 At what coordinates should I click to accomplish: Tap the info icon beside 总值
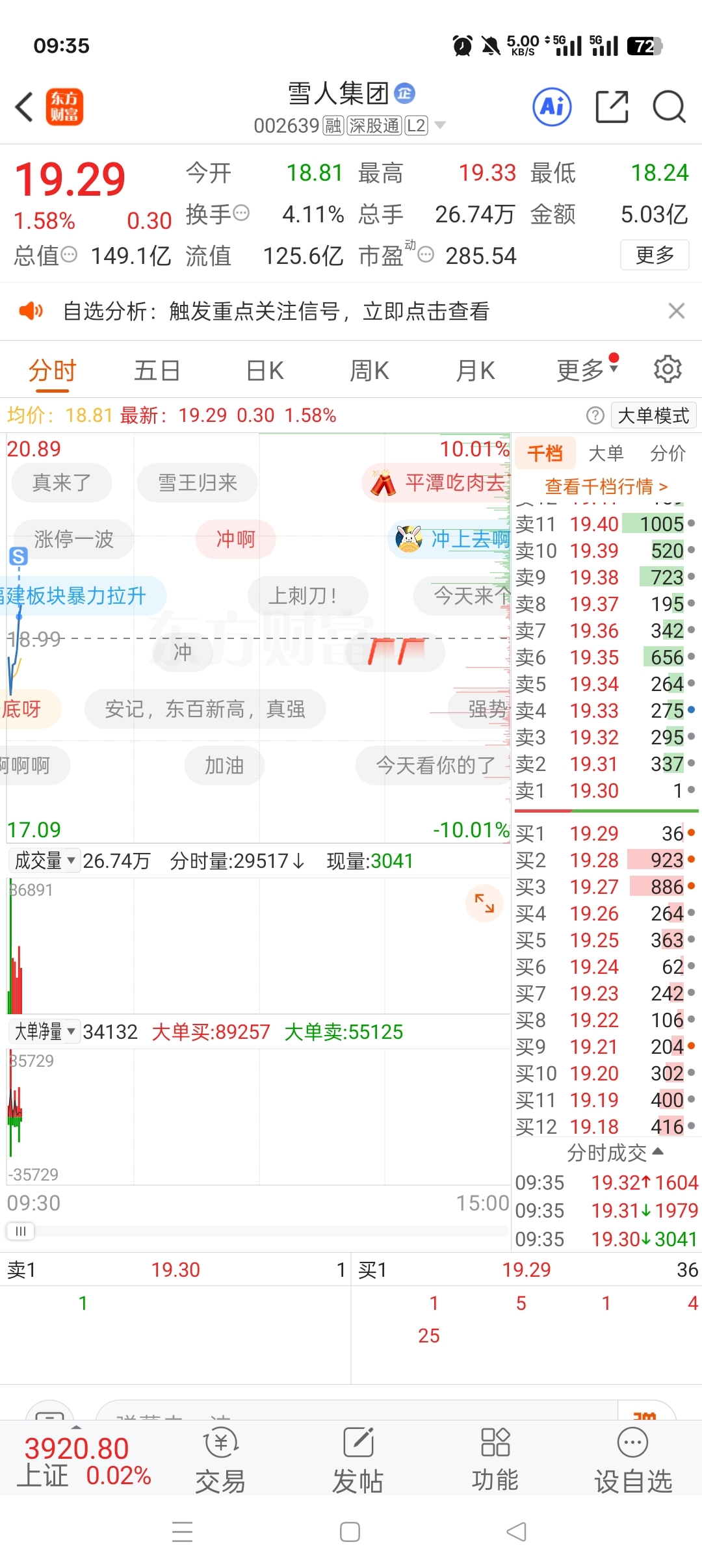(x=69, y=255)
